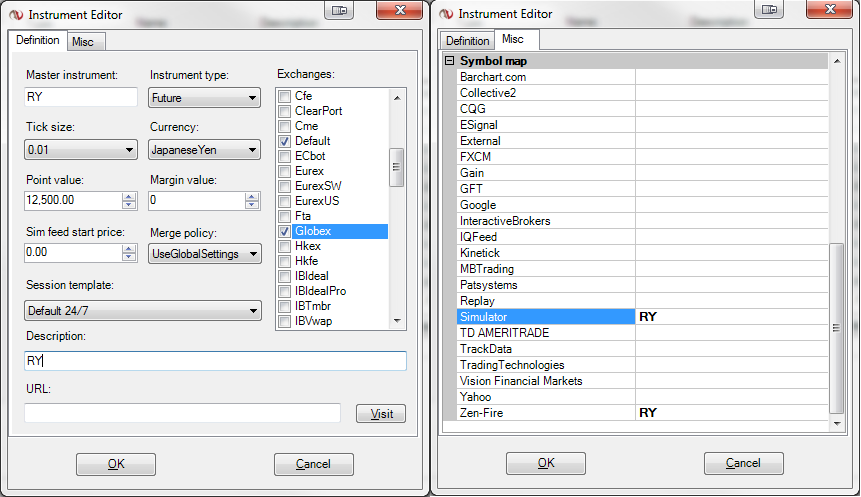The width and height of the screenshot is (861, 497).
Task: Click the Symbol map scroll down arrow
Action: click(x=837, y=423)
